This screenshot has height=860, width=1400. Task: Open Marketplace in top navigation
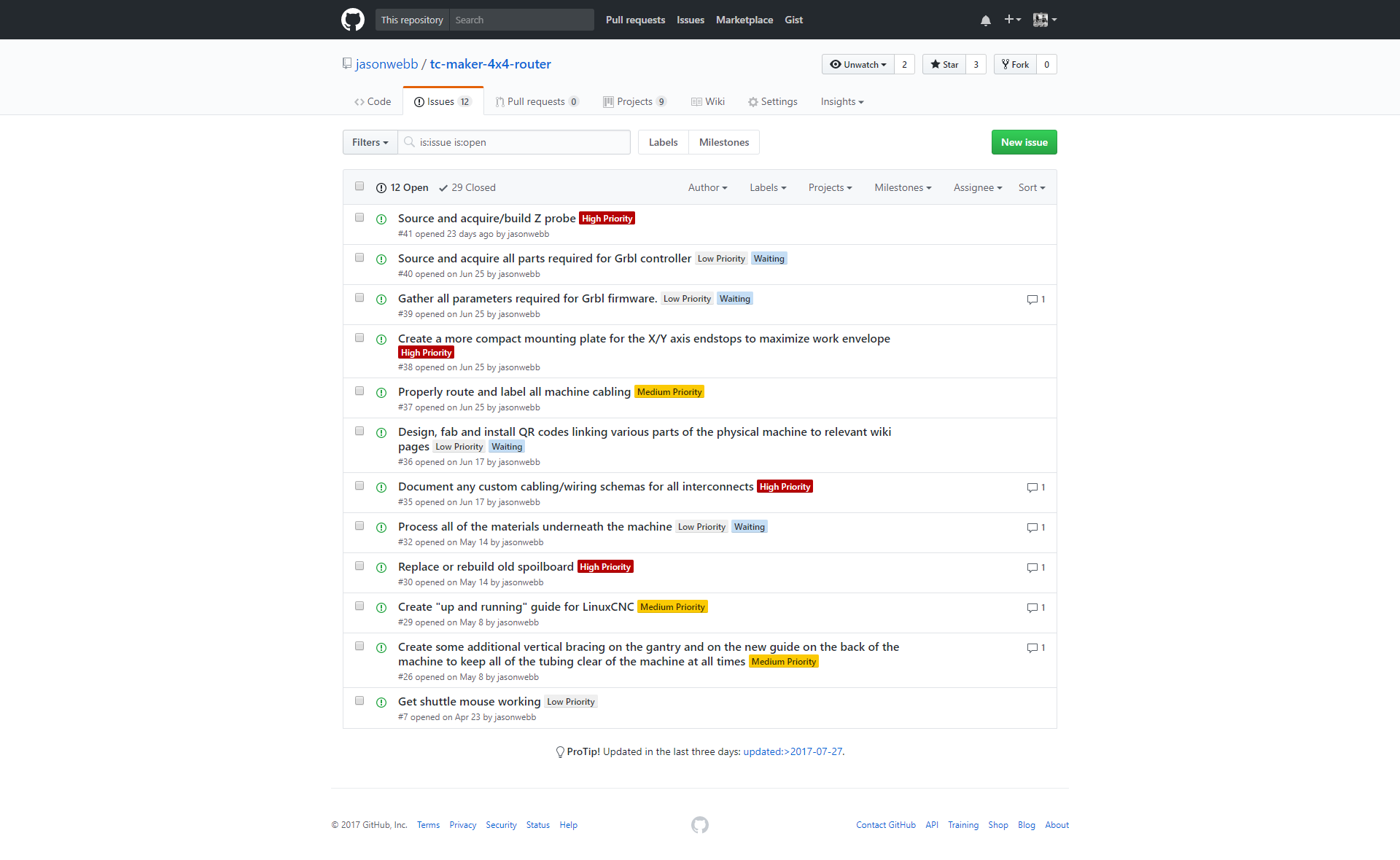click(744, 20)
